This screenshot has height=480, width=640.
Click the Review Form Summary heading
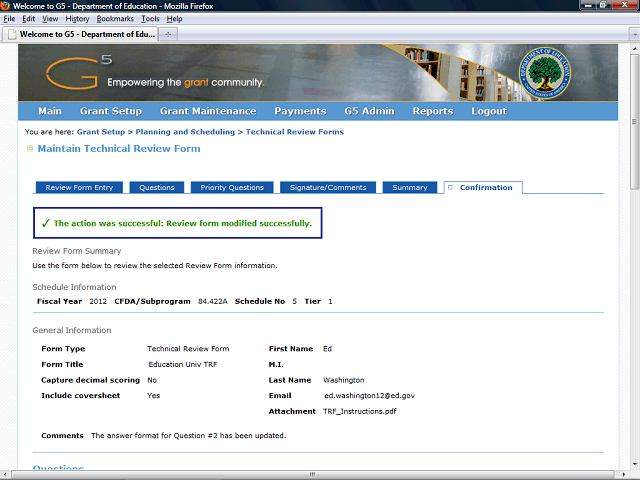click(x=77, y=251)
